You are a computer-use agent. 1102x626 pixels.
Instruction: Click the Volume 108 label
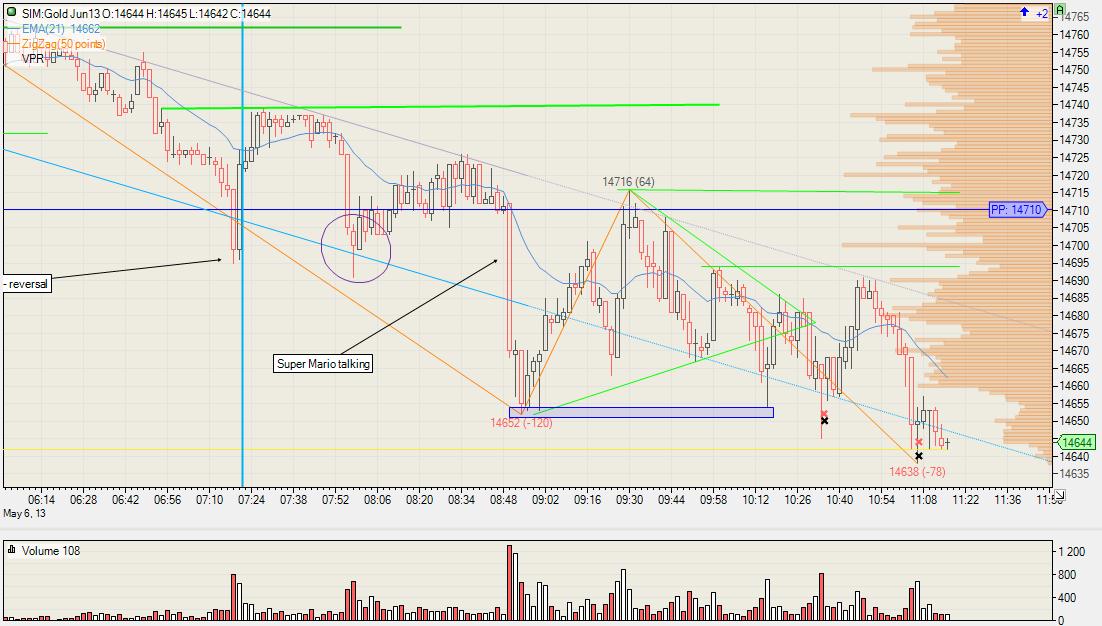point(51,551)
